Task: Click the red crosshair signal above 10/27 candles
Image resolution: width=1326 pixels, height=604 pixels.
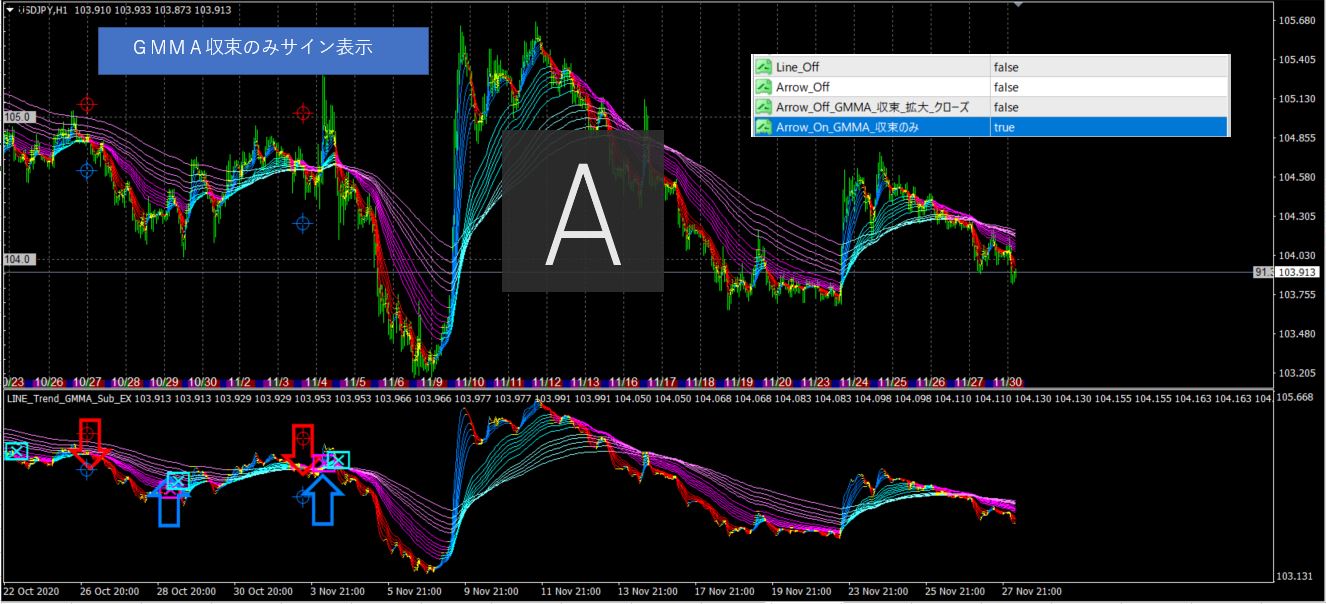Action: pyautogui.click(x=88, y=104)
